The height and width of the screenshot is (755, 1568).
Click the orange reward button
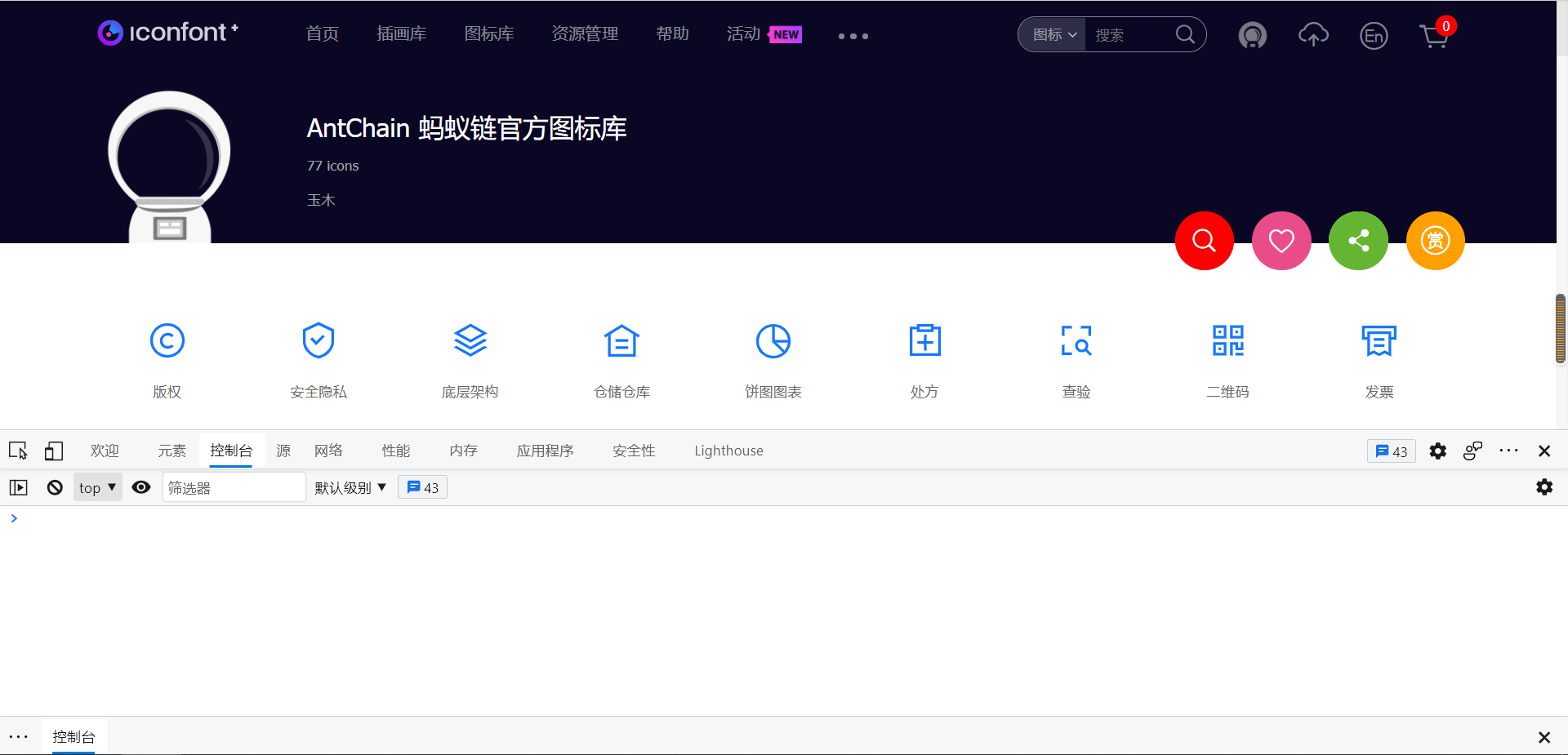click(1435, 241)
